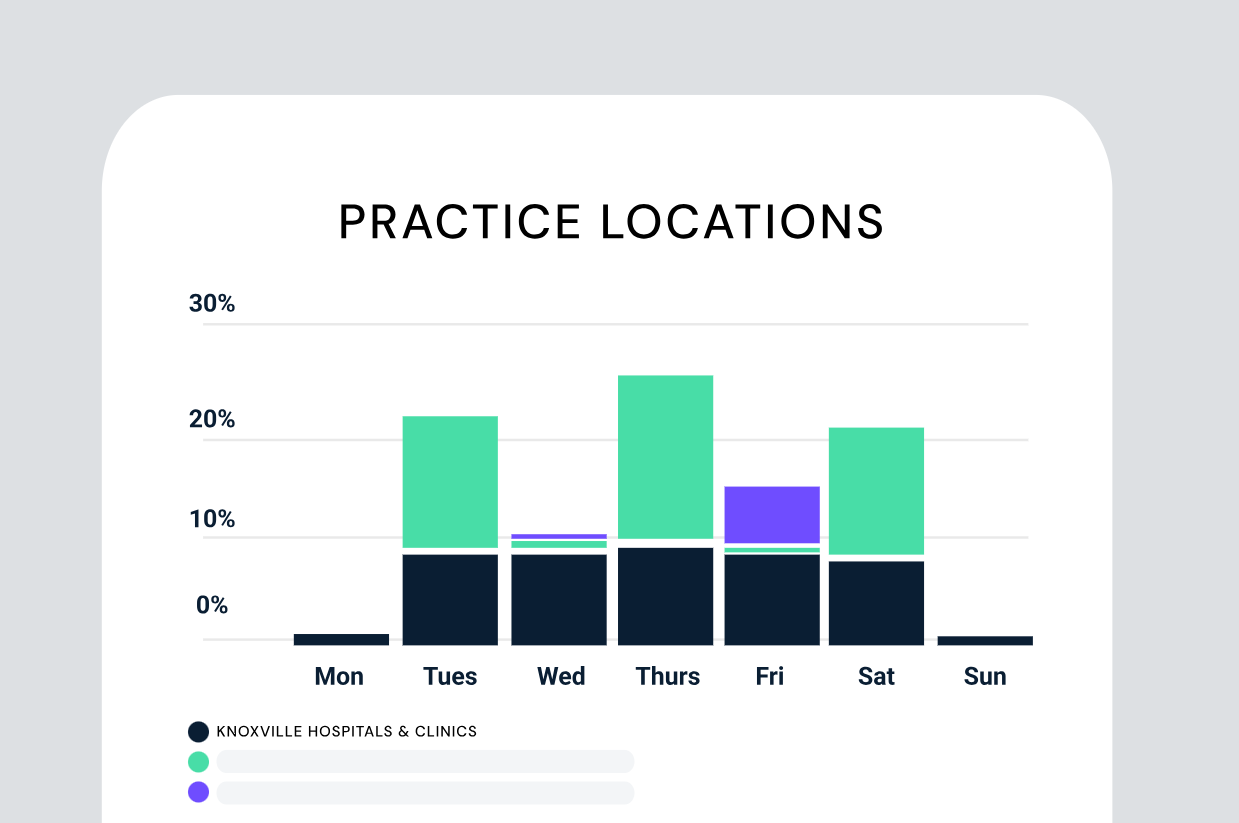
Task: Click the Thurs axis label
Action: click(x=668, y=676)
